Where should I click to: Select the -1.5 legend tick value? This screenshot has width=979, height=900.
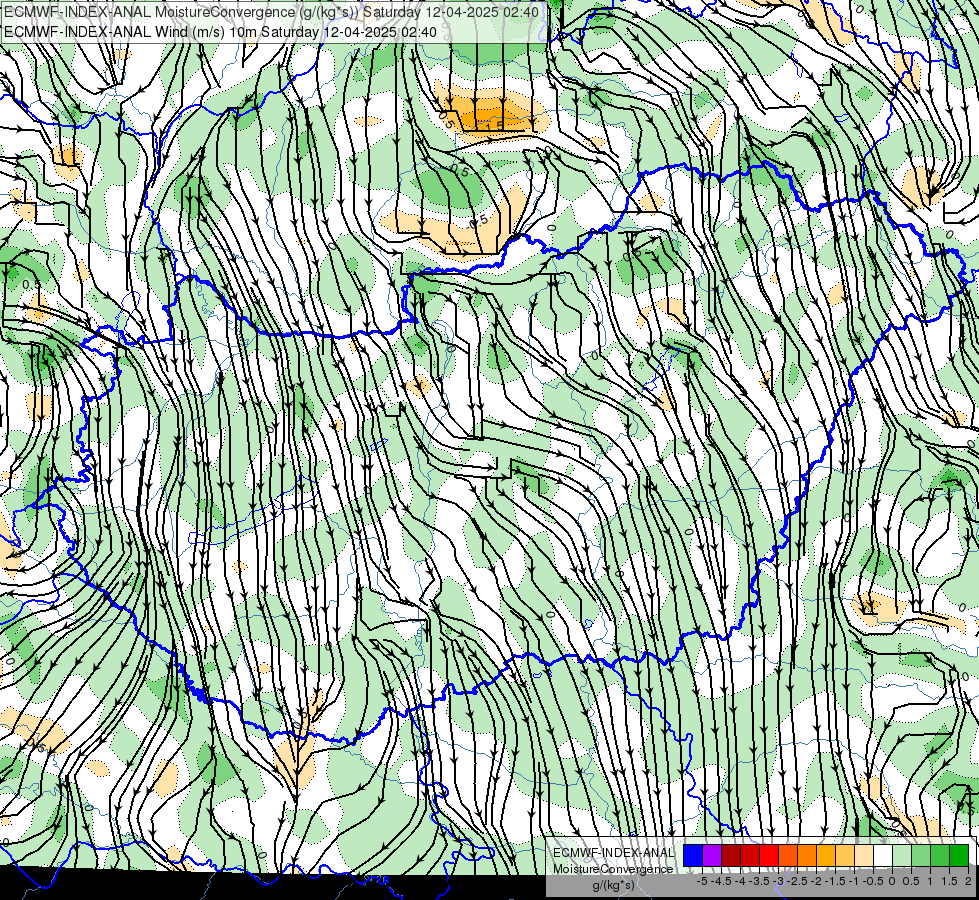click(835, 881)
